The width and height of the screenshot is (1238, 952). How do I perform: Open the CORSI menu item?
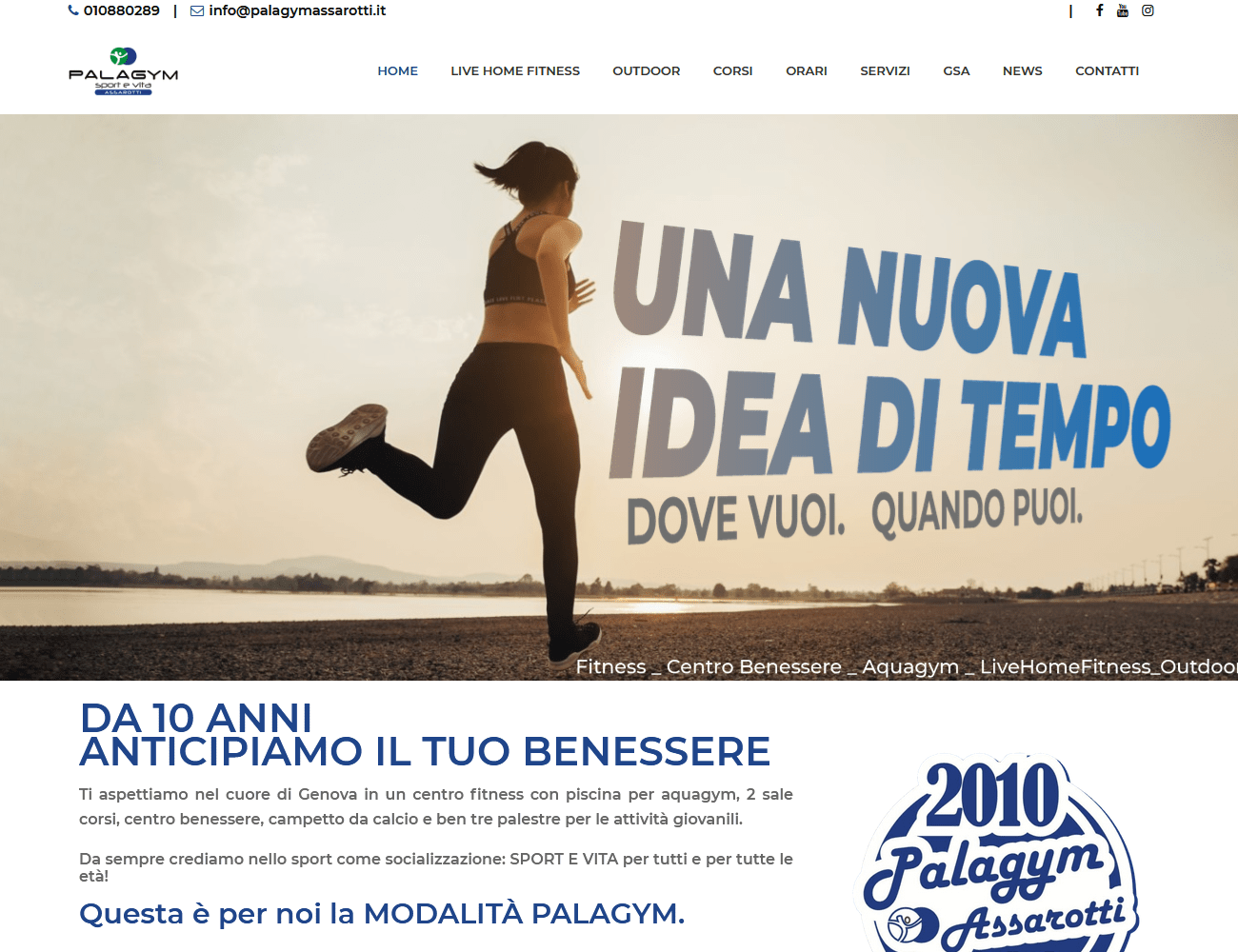click(x=732, y=70)
